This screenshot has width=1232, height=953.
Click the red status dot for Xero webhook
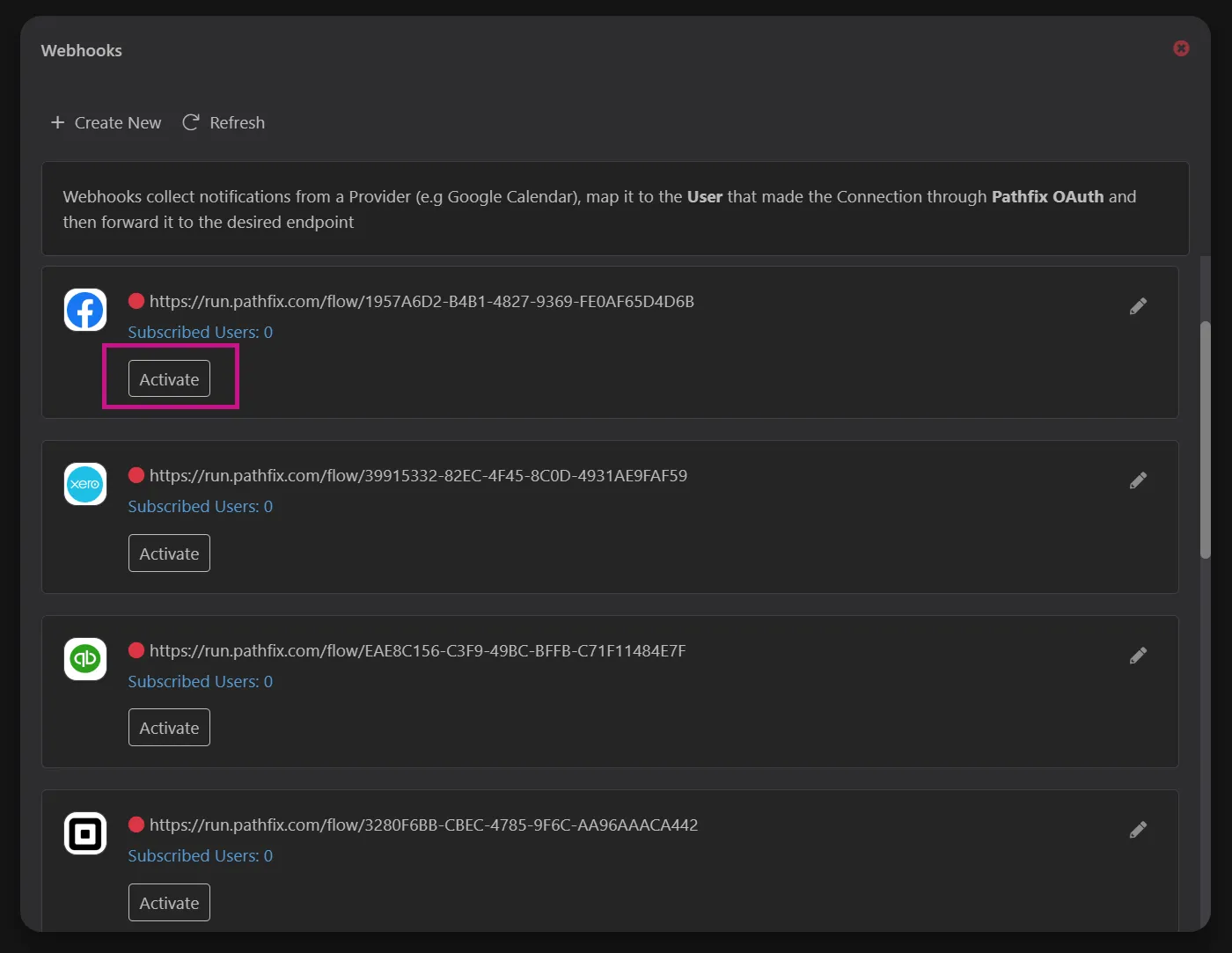[136, 475]
